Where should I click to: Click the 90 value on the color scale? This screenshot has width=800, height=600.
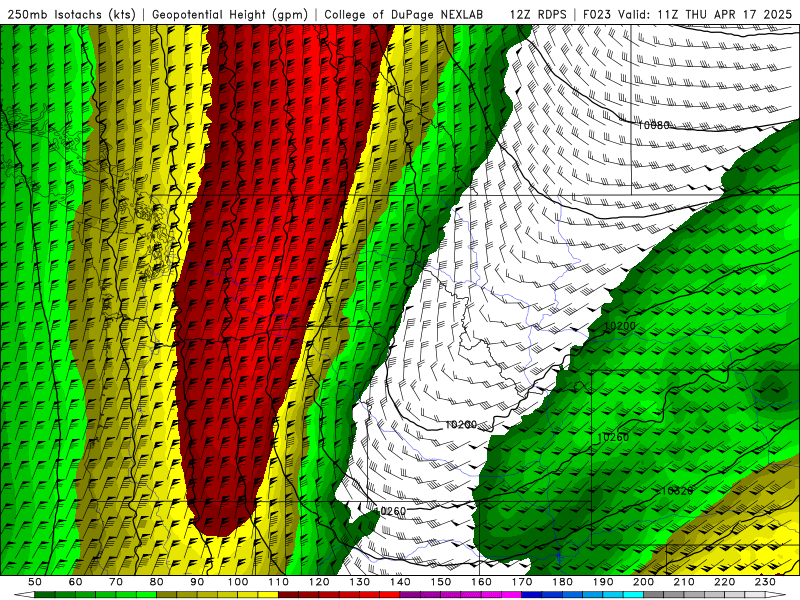[197, 582]
